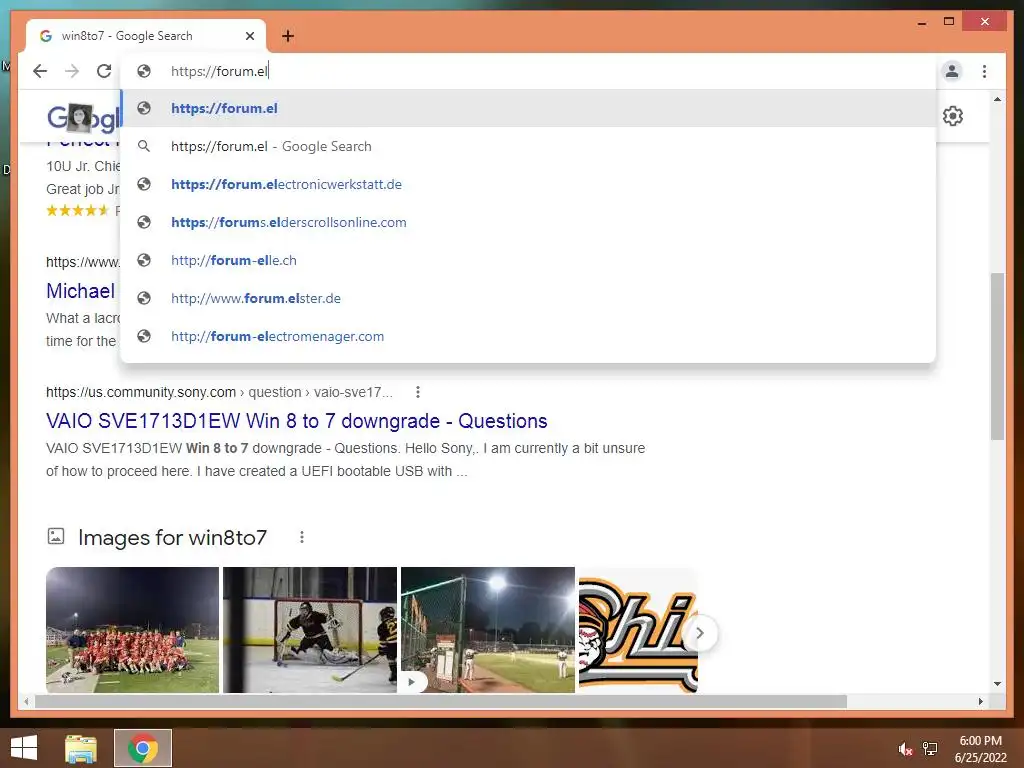Play the baseball field video thumbnail button
Viewport: 1024px width, 768px height.
tap(412, 682)
